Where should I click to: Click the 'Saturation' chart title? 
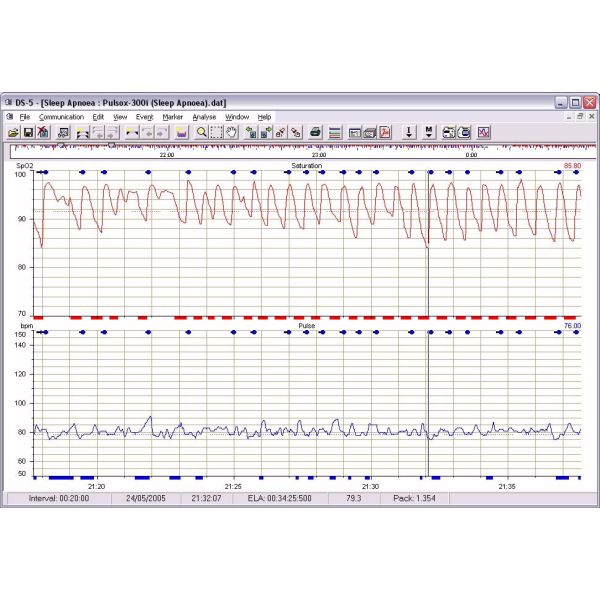pos(307,166)
